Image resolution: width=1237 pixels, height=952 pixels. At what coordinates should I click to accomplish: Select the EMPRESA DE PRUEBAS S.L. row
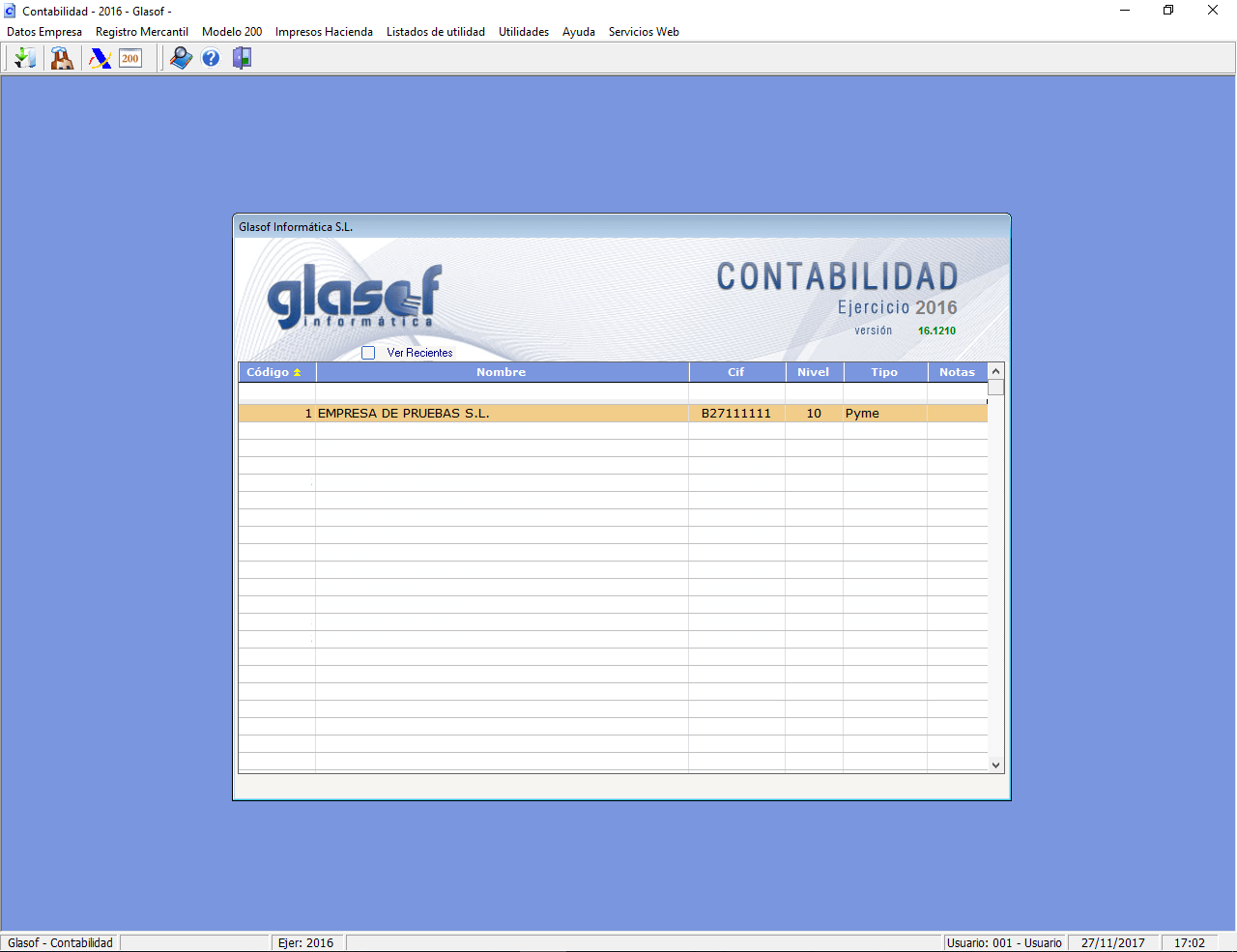click(501, 414)
